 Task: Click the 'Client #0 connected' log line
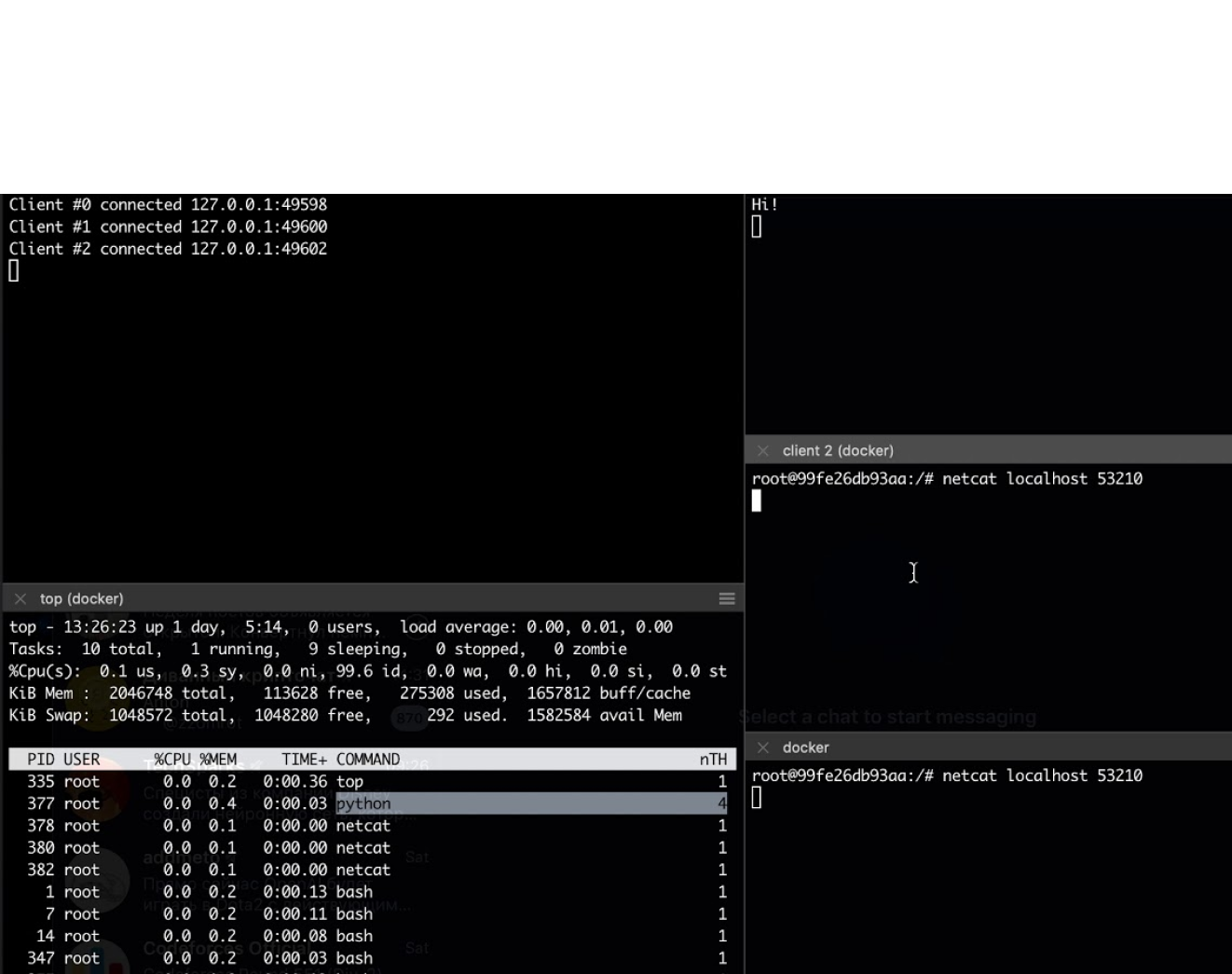click(x=168, y=205)
